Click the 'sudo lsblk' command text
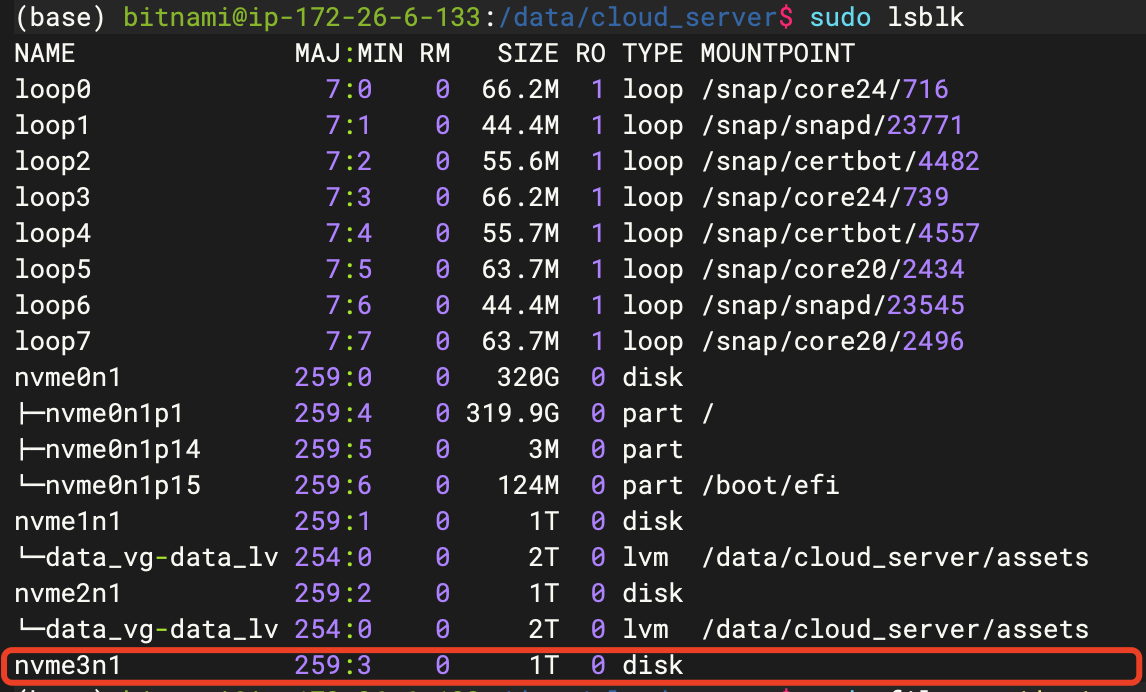1146x692 pixels. click(x=886, y=17)
